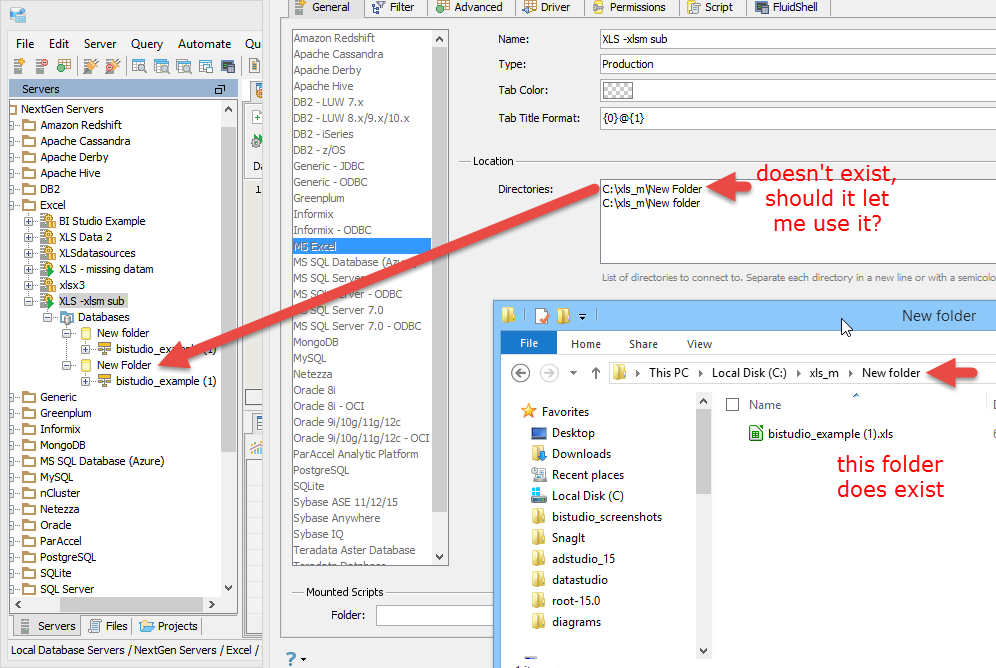Viewport: 996px width, 668px height.
Task: Switch to the Advanced tab
Action: point(469,8)
